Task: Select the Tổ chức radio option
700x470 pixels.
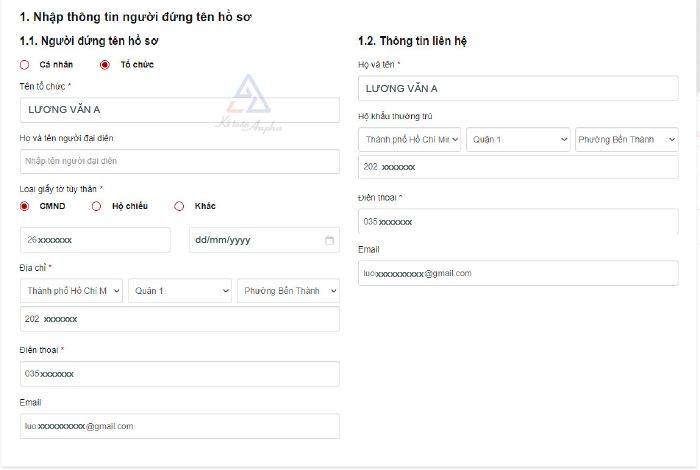Action: 105,64
